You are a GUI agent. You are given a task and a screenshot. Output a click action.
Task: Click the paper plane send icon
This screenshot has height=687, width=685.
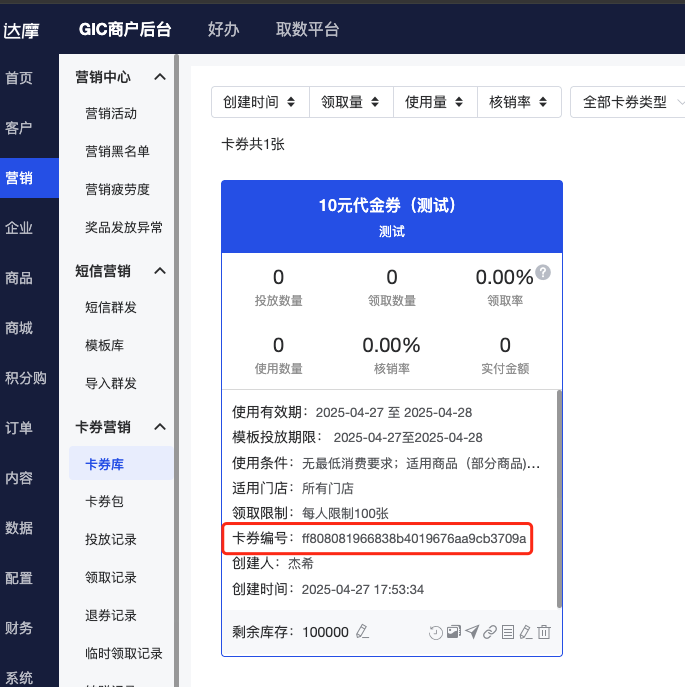click(x=472, y=632)
